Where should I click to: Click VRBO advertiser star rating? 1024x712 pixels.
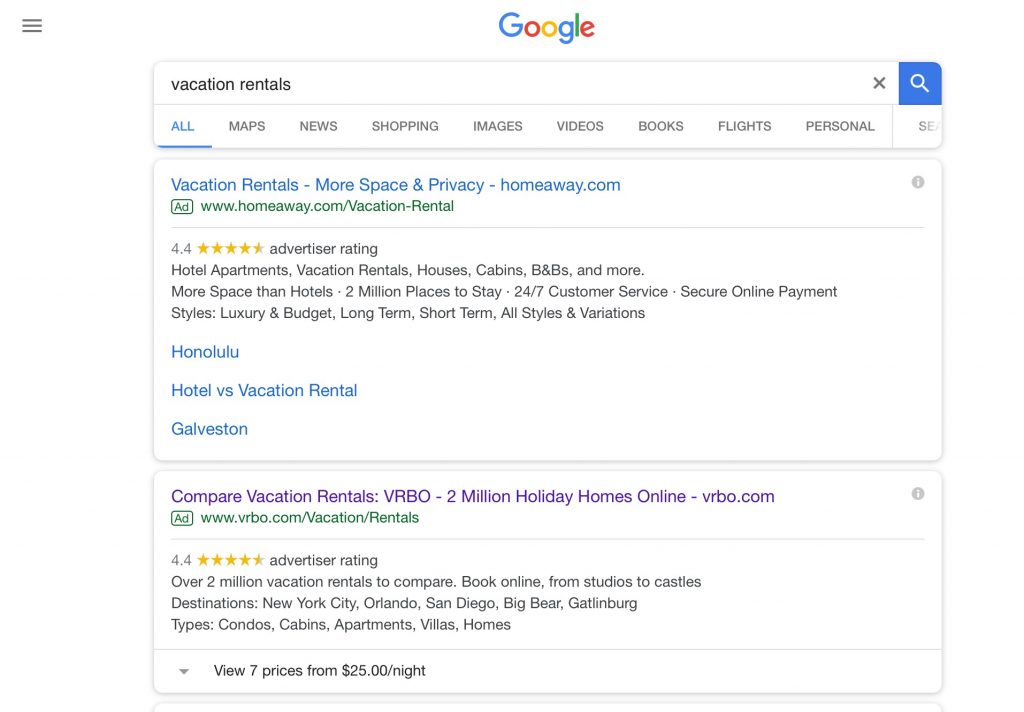pyautogui.click(x=231, y=560)
